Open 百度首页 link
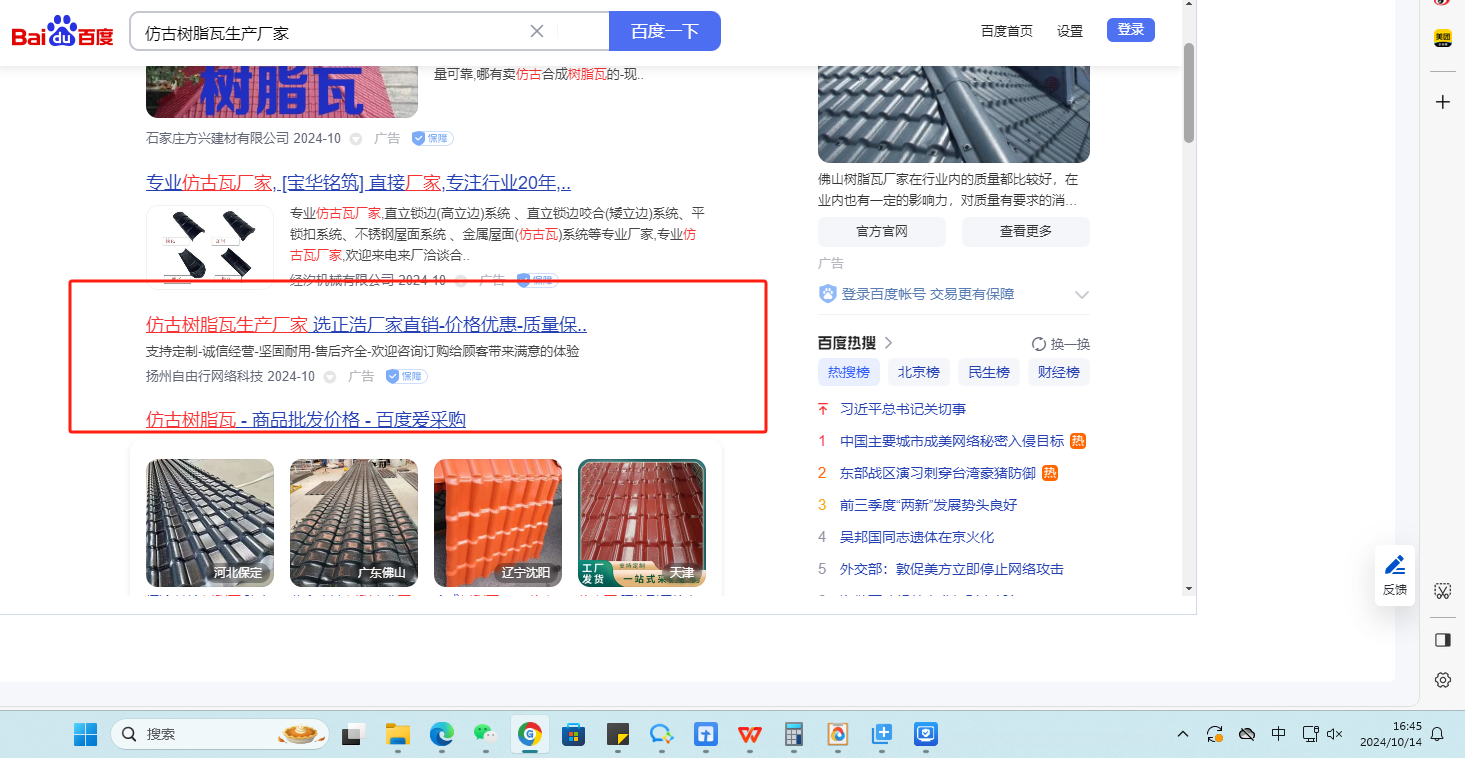Screen dimensions: 1465x758 pyautogui.click(x=1007, y=31)
